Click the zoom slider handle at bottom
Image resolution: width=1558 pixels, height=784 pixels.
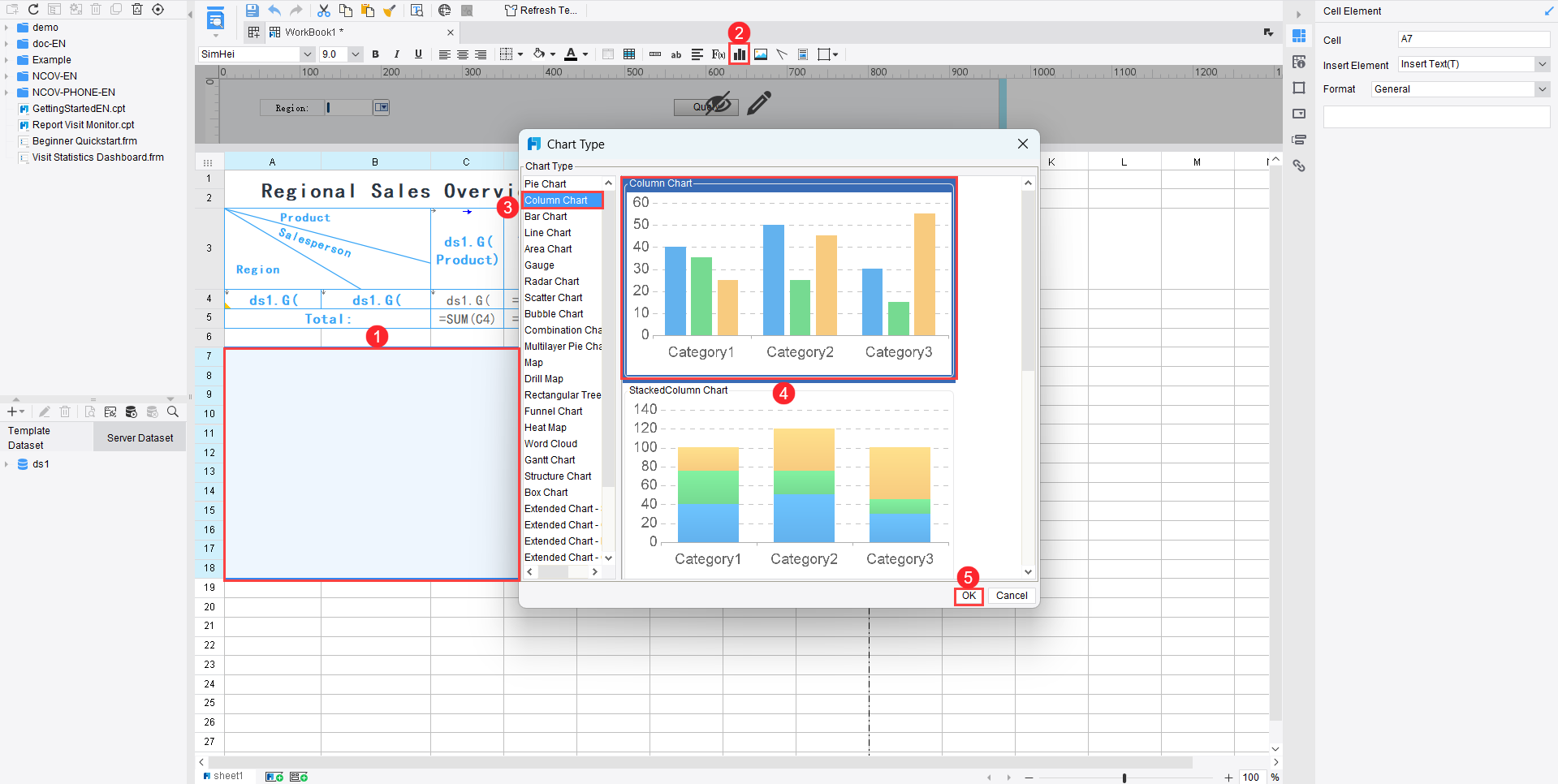point(1124,778)
